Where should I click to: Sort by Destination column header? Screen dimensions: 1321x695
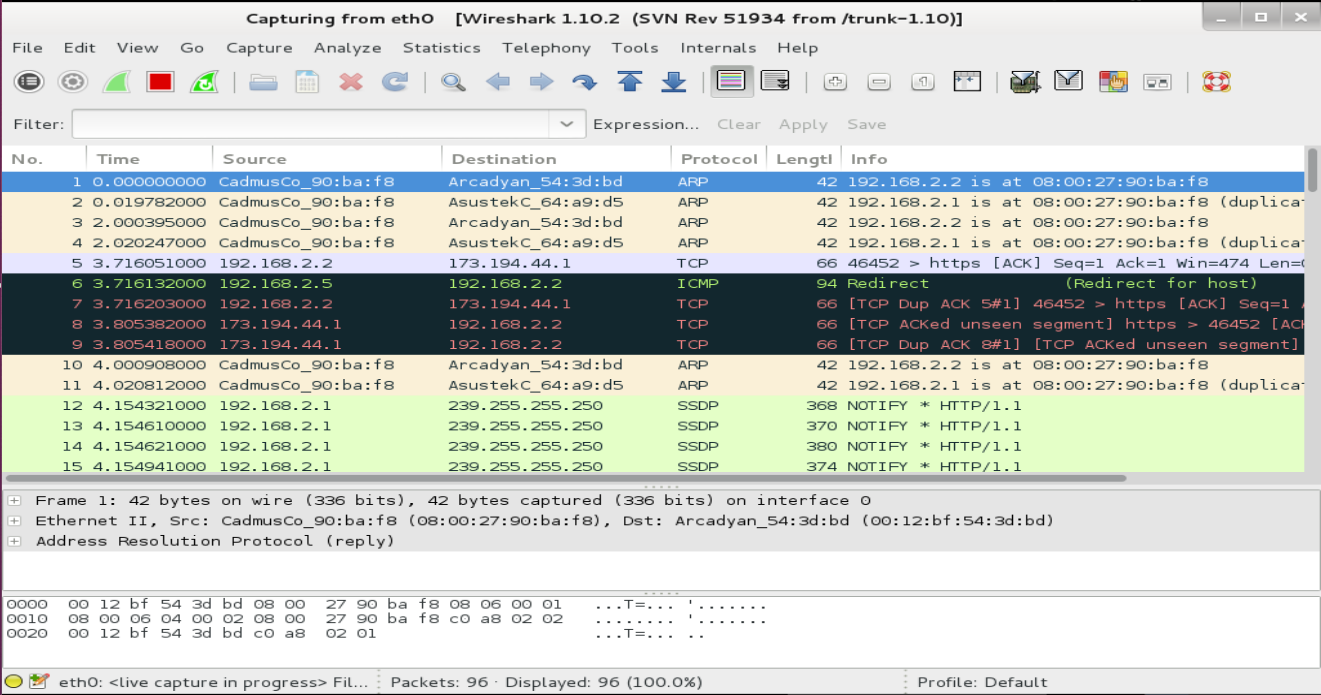556,159
